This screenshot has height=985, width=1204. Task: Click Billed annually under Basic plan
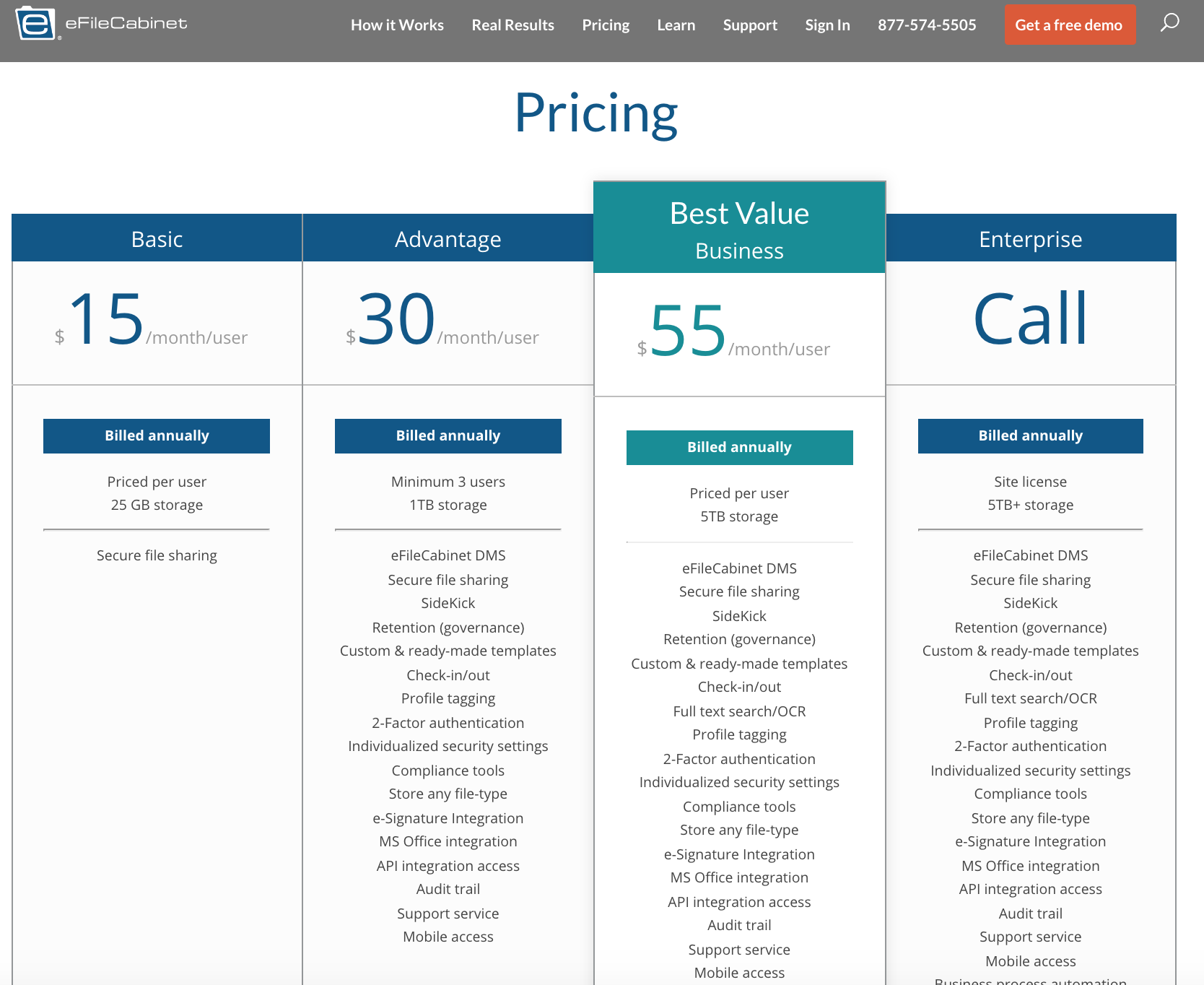(157, 436)
